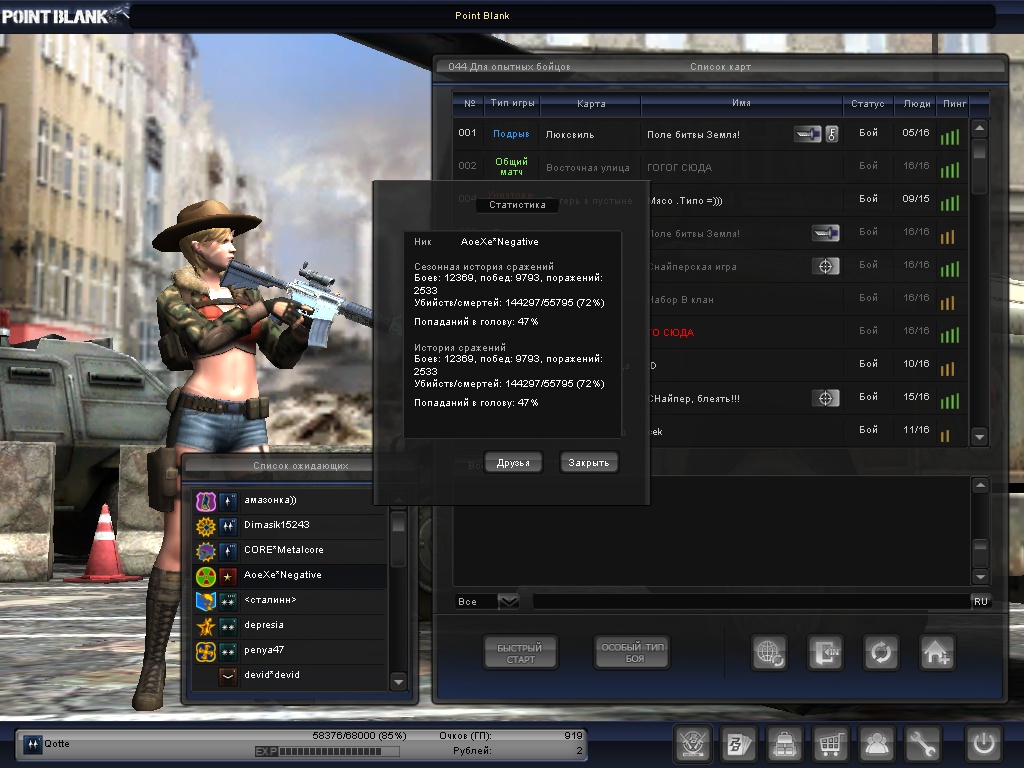Sort rooms by 'Карта' column header

pos(590,104)
